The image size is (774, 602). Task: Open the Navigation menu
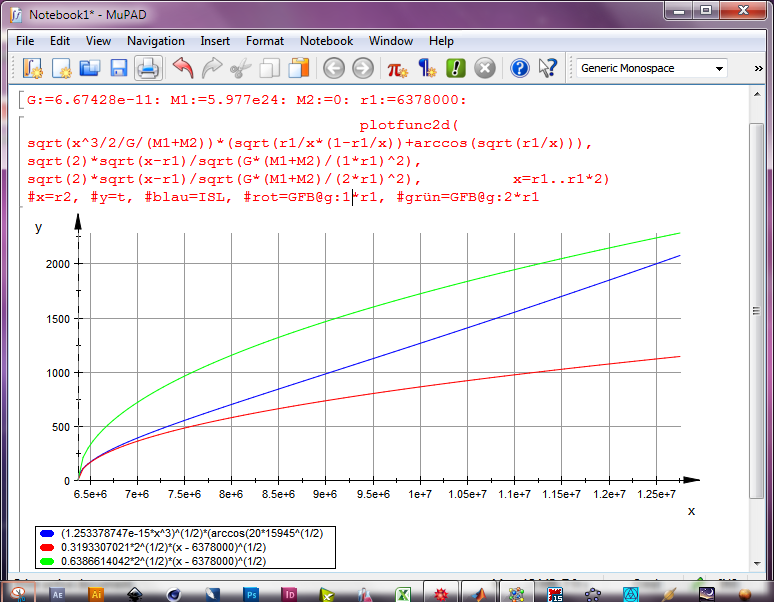(x=156, y=41)
